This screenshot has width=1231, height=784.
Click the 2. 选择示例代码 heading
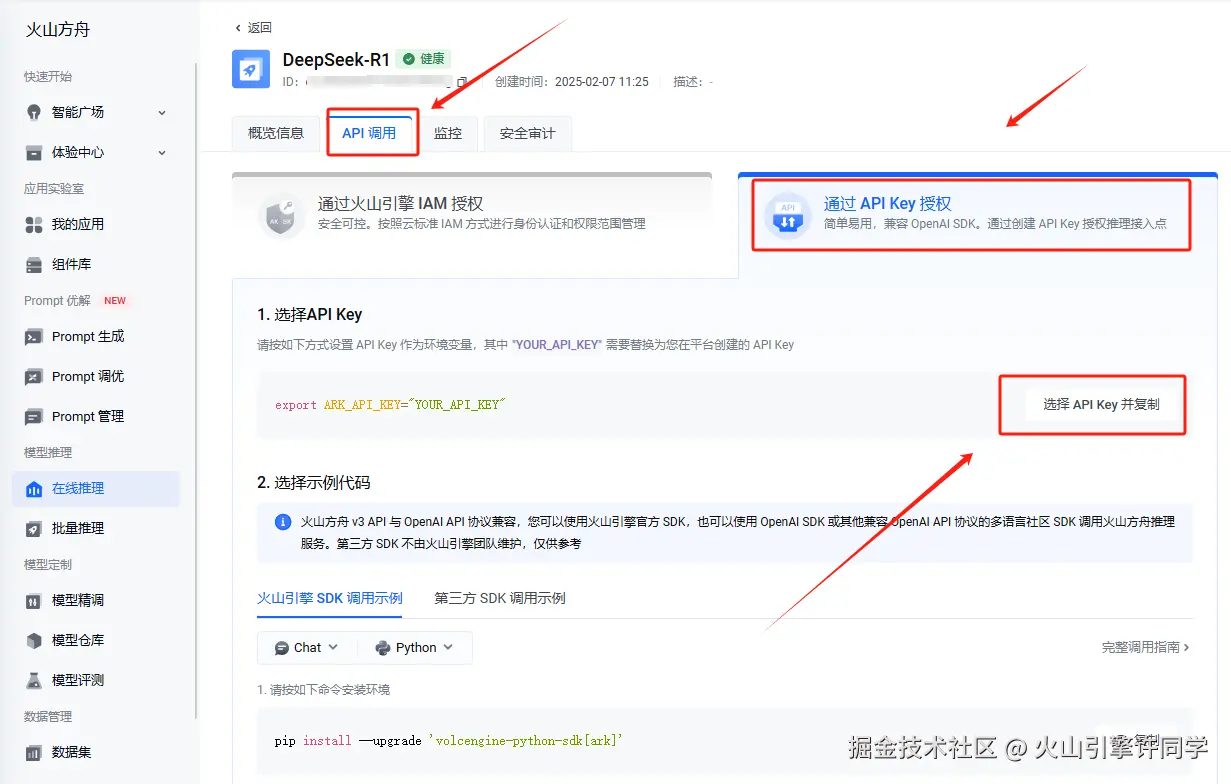point(314,482)
